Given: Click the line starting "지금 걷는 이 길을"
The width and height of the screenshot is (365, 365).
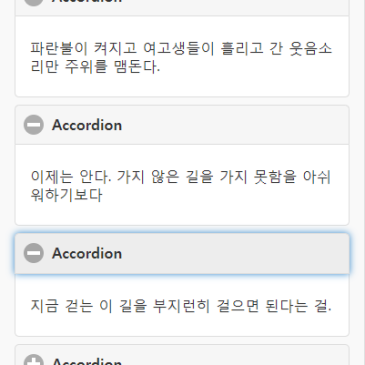Looking at the screenshot, I should pos(181,305).
